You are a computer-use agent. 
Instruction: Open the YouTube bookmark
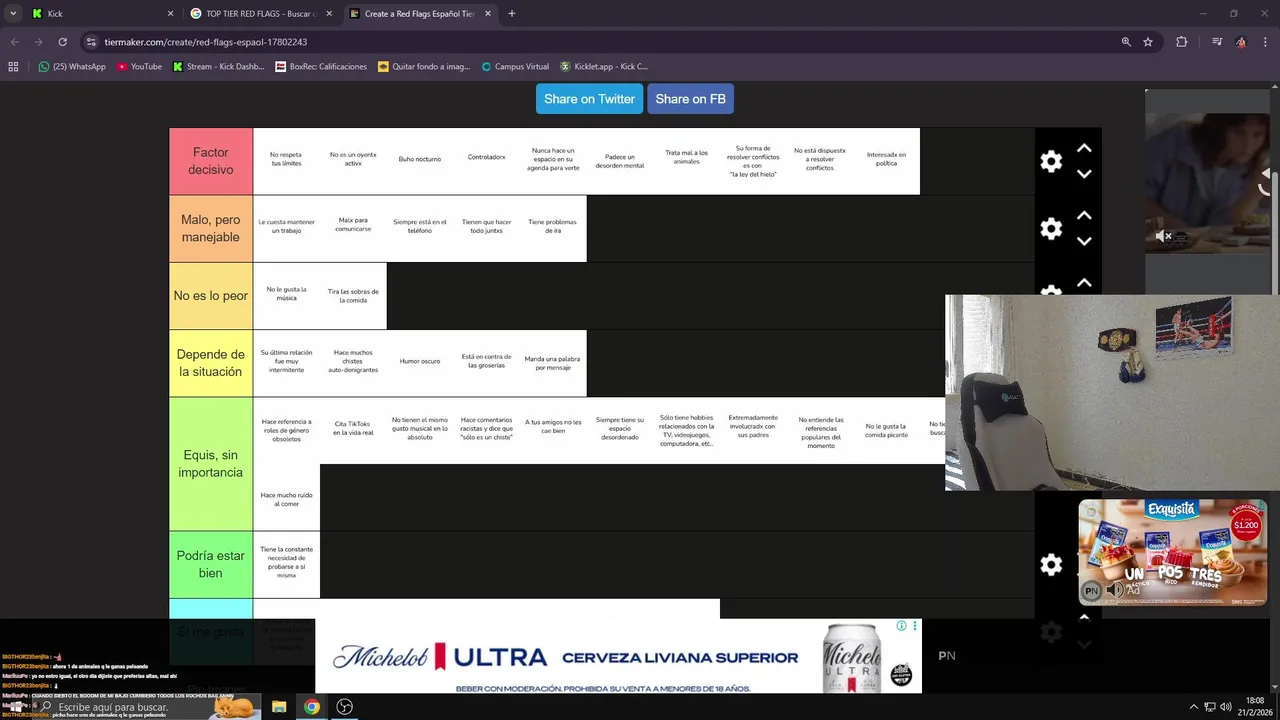click(139, 67)
